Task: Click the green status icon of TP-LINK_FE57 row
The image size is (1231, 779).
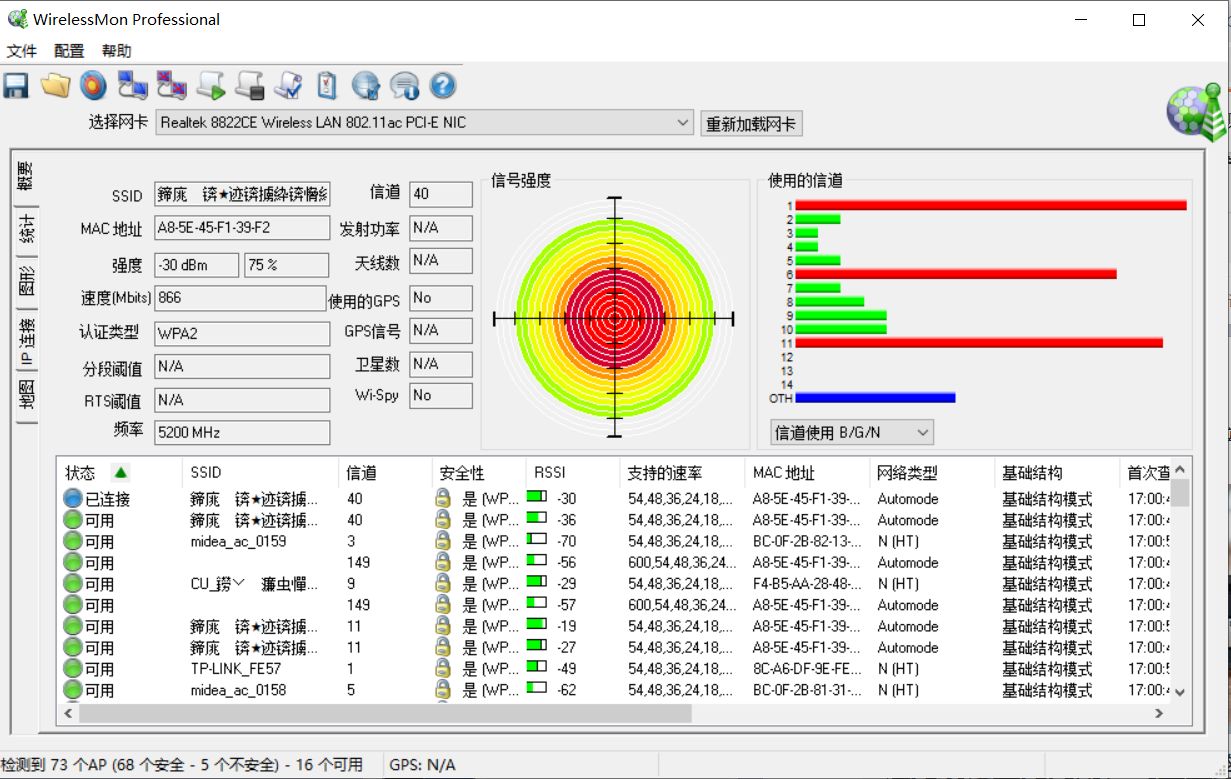Action: click(x=73, y=668)
